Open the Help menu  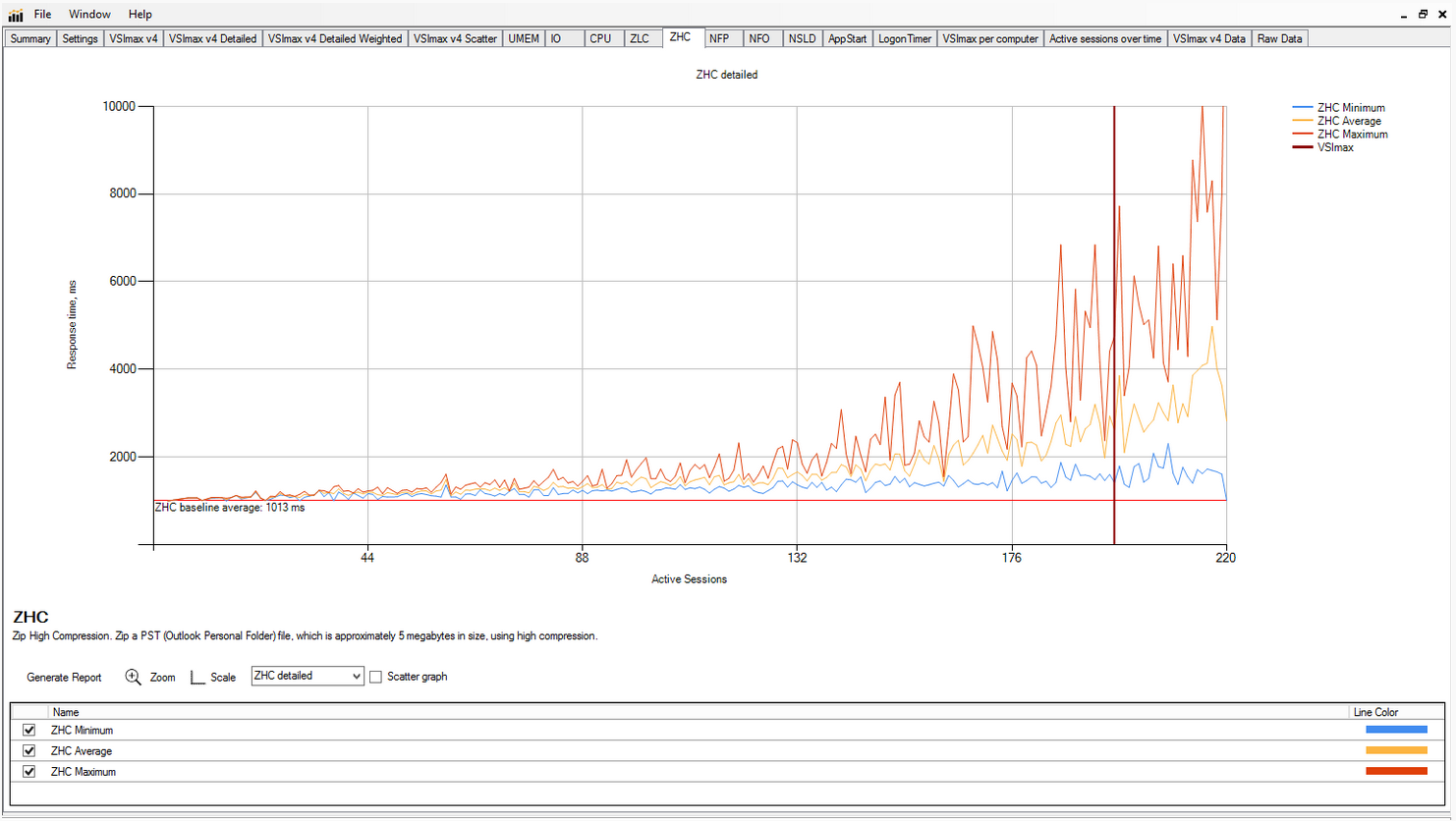tap(140, 15)
